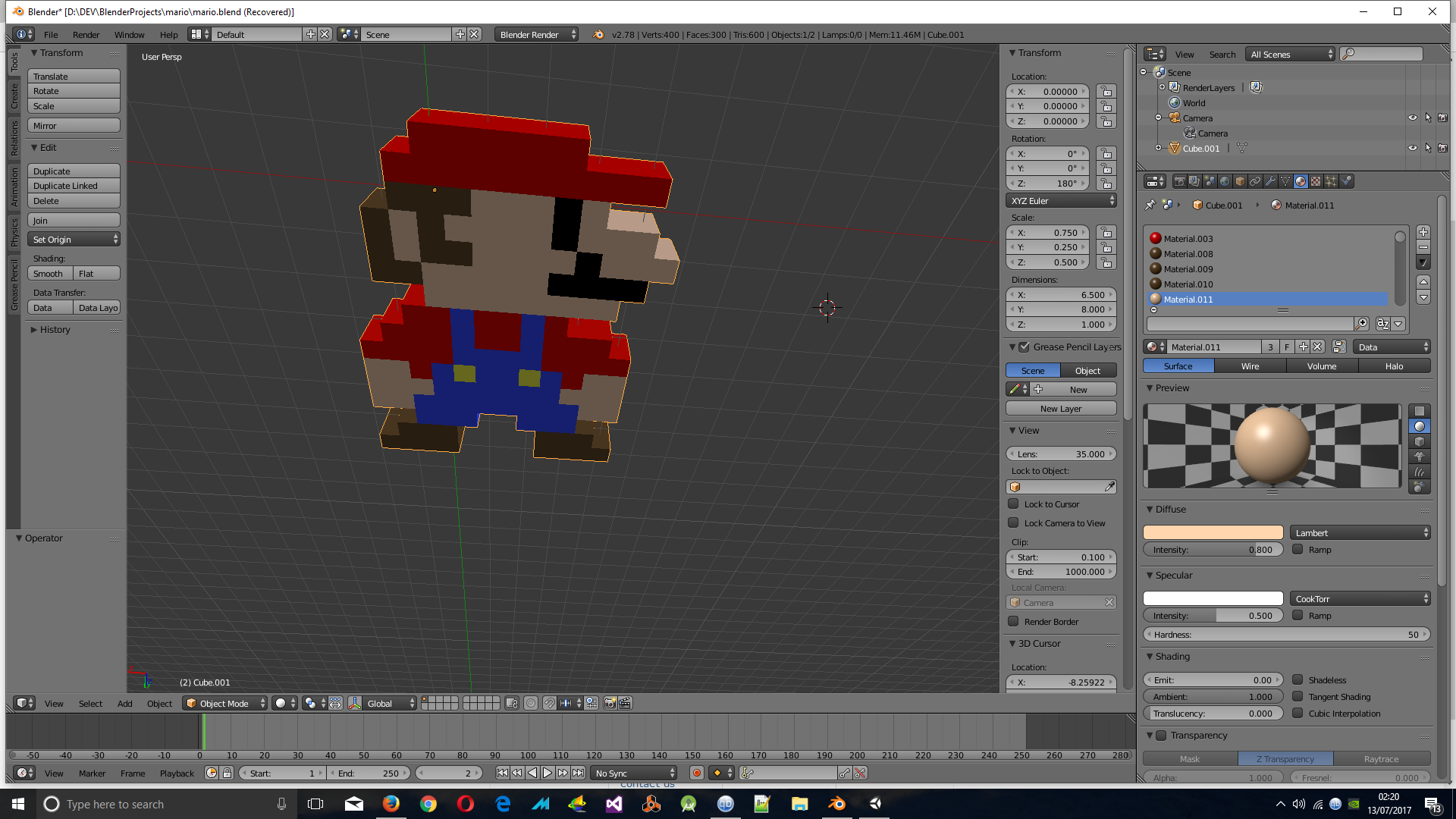
Task: Enable Render Border checkbox
Action: [1013, 621]
